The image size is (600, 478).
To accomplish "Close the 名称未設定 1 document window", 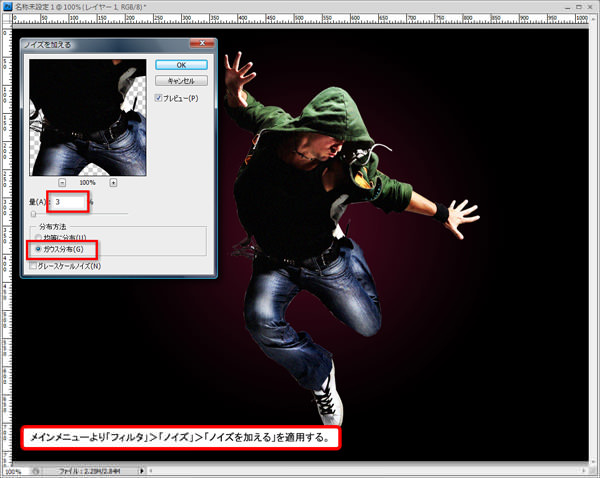I will (x=590, y=7).
